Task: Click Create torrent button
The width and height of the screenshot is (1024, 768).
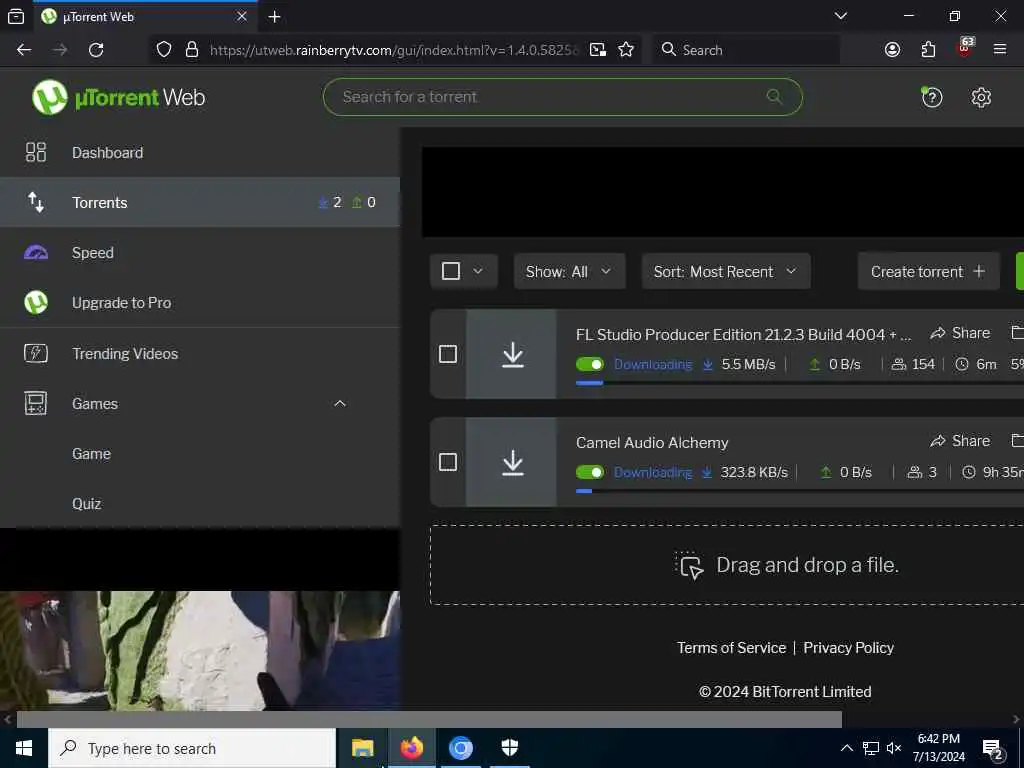Action: 928,271
